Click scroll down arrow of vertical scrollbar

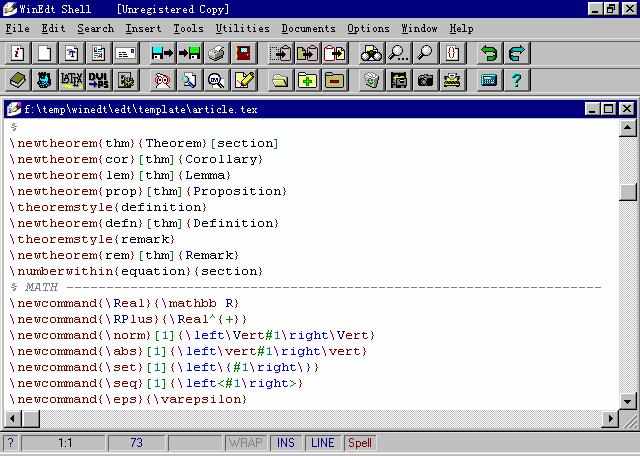[628, 402]
